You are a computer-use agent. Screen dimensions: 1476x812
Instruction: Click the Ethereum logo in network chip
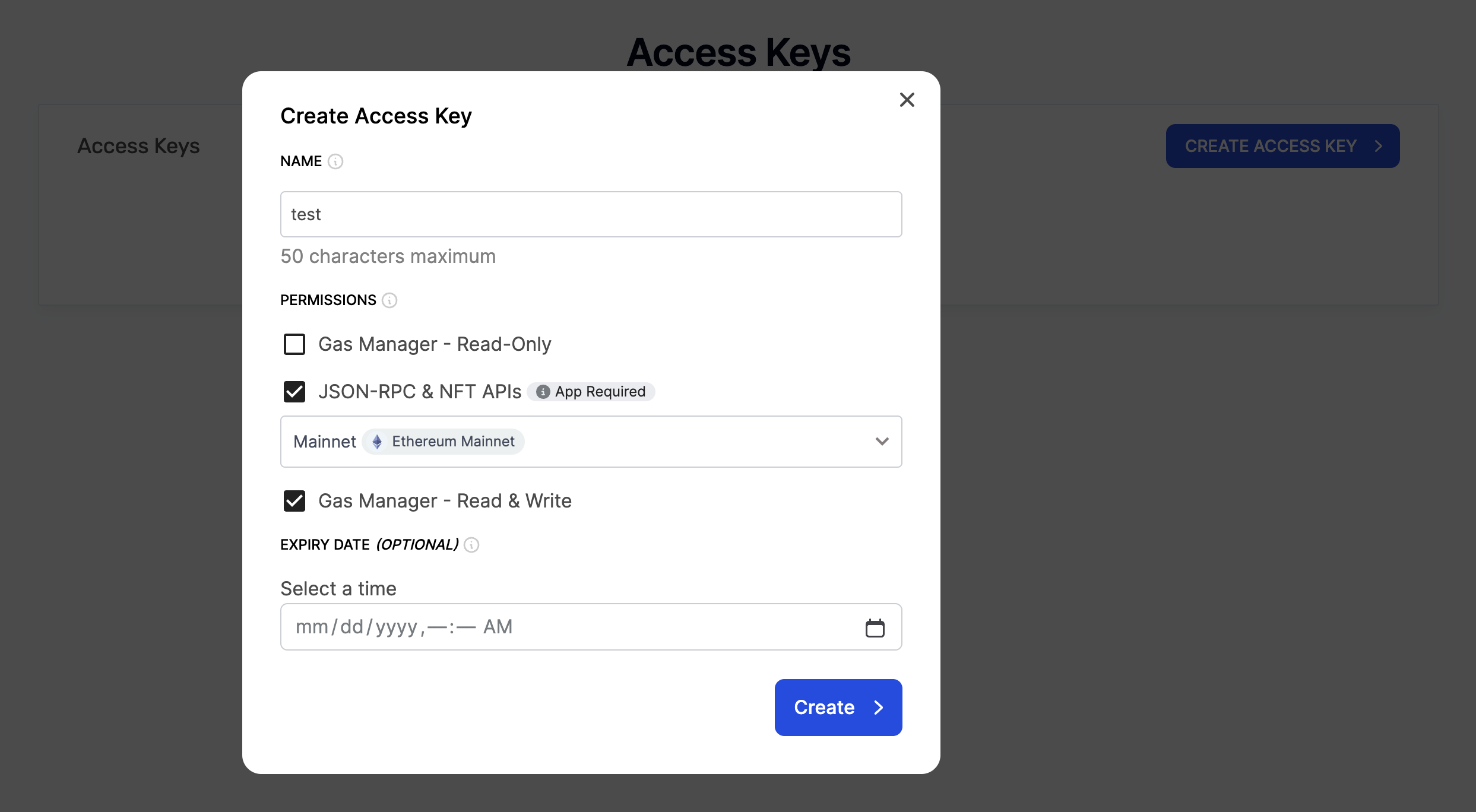[377, 442]
